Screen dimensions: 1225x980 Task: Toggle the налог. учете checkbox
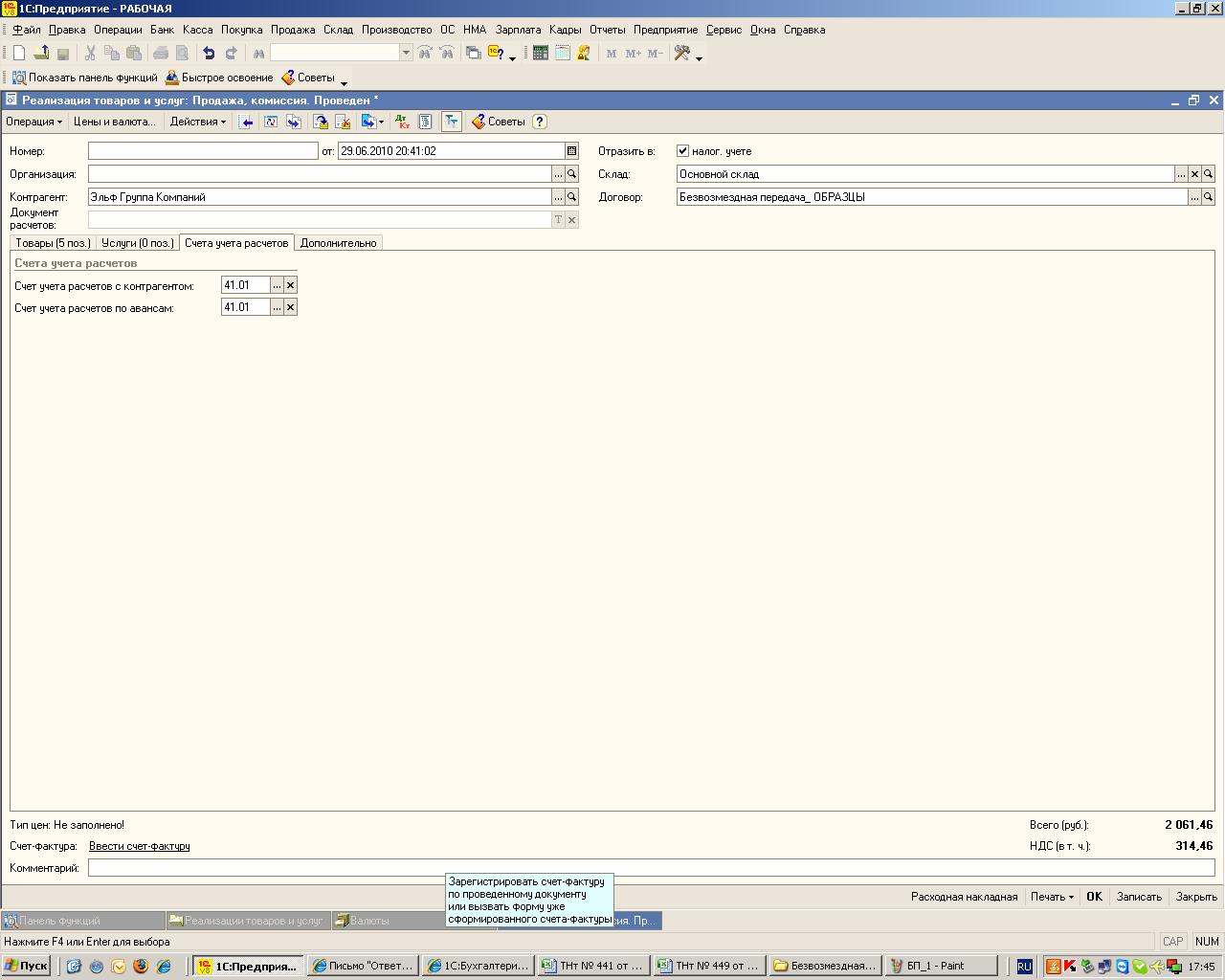tap(682, 151)
